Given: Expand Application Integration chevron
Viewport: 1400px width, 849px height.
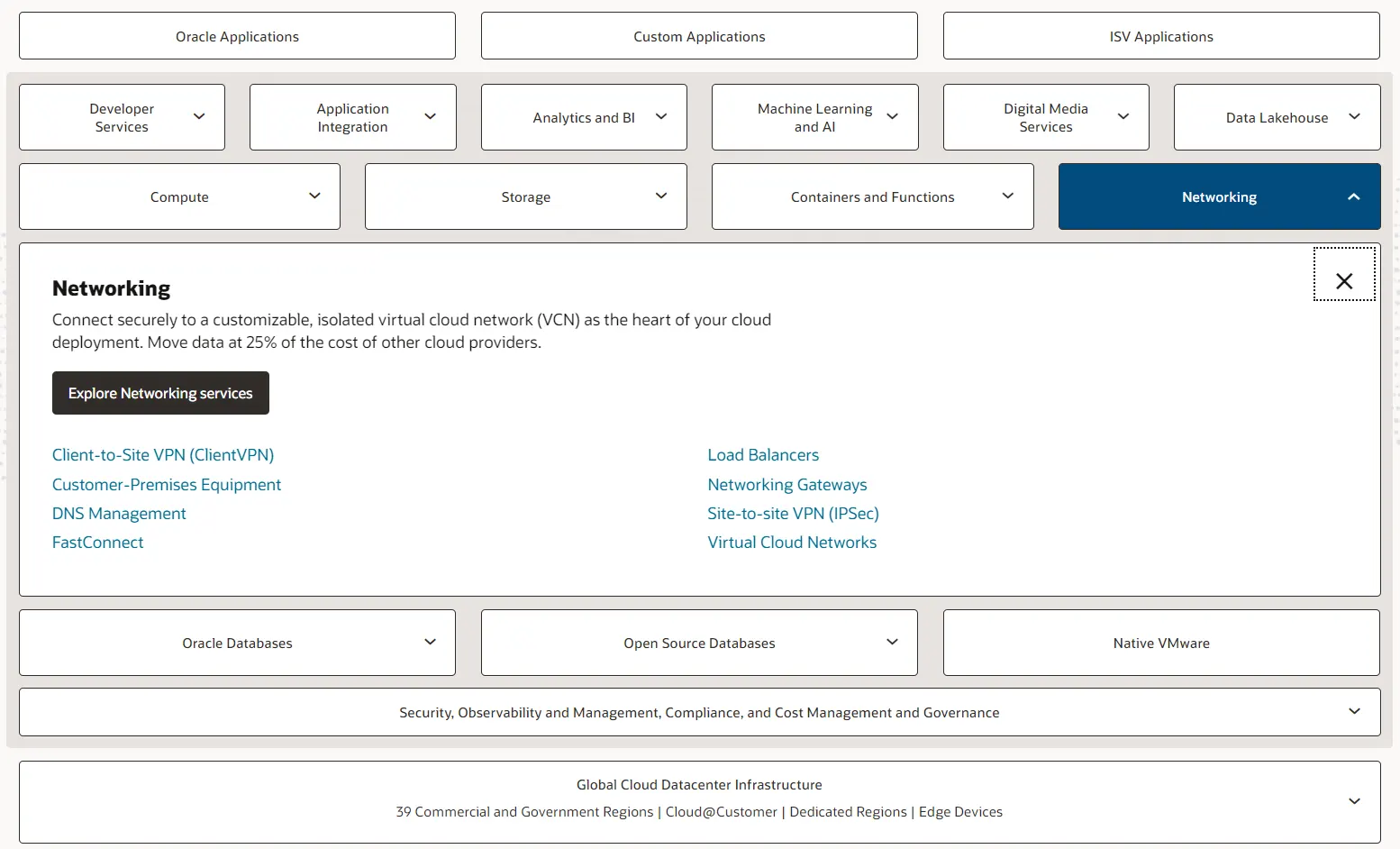Looking at the screenshot, I should [430, 116].
